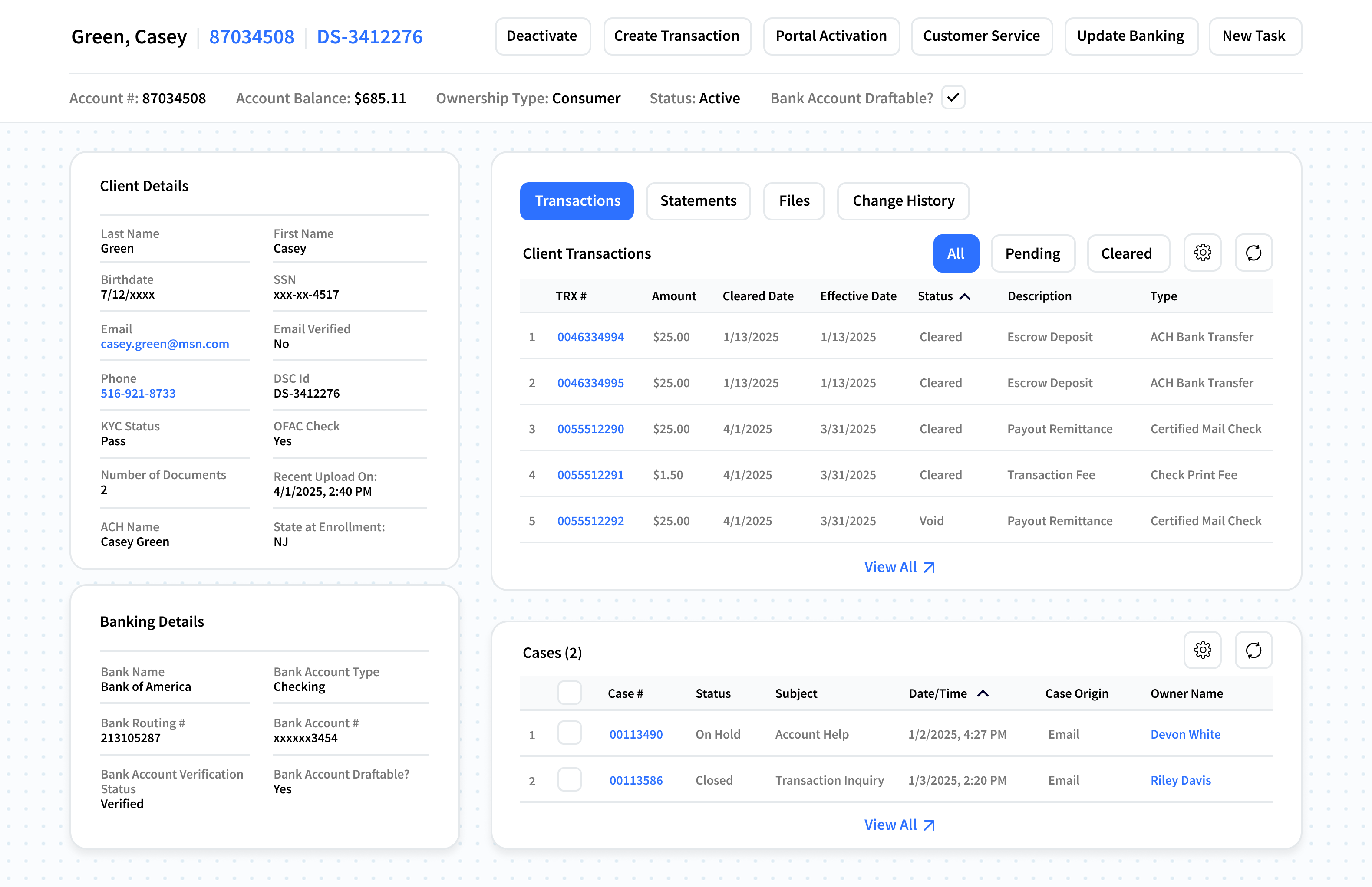Click View All under Client Transactions
The height and width of the screenshot is (887, 1372).
[899, 567]
